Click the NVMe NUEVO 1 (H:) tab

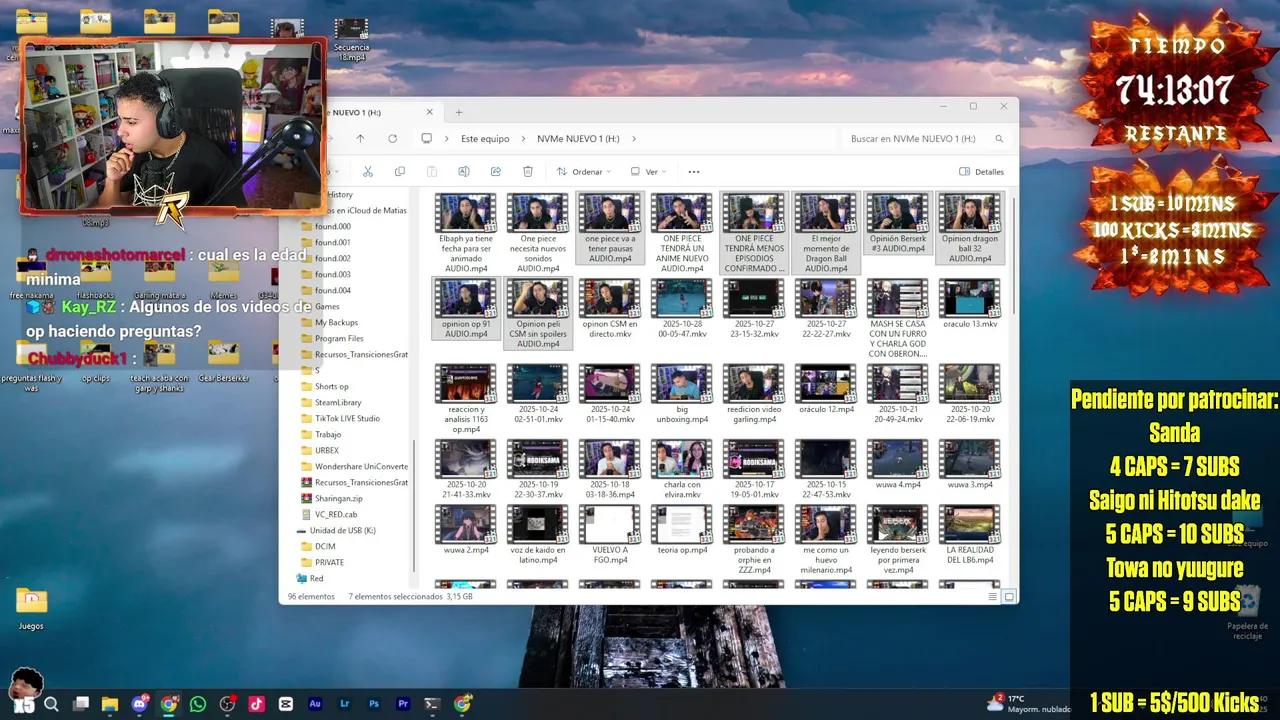370,112
